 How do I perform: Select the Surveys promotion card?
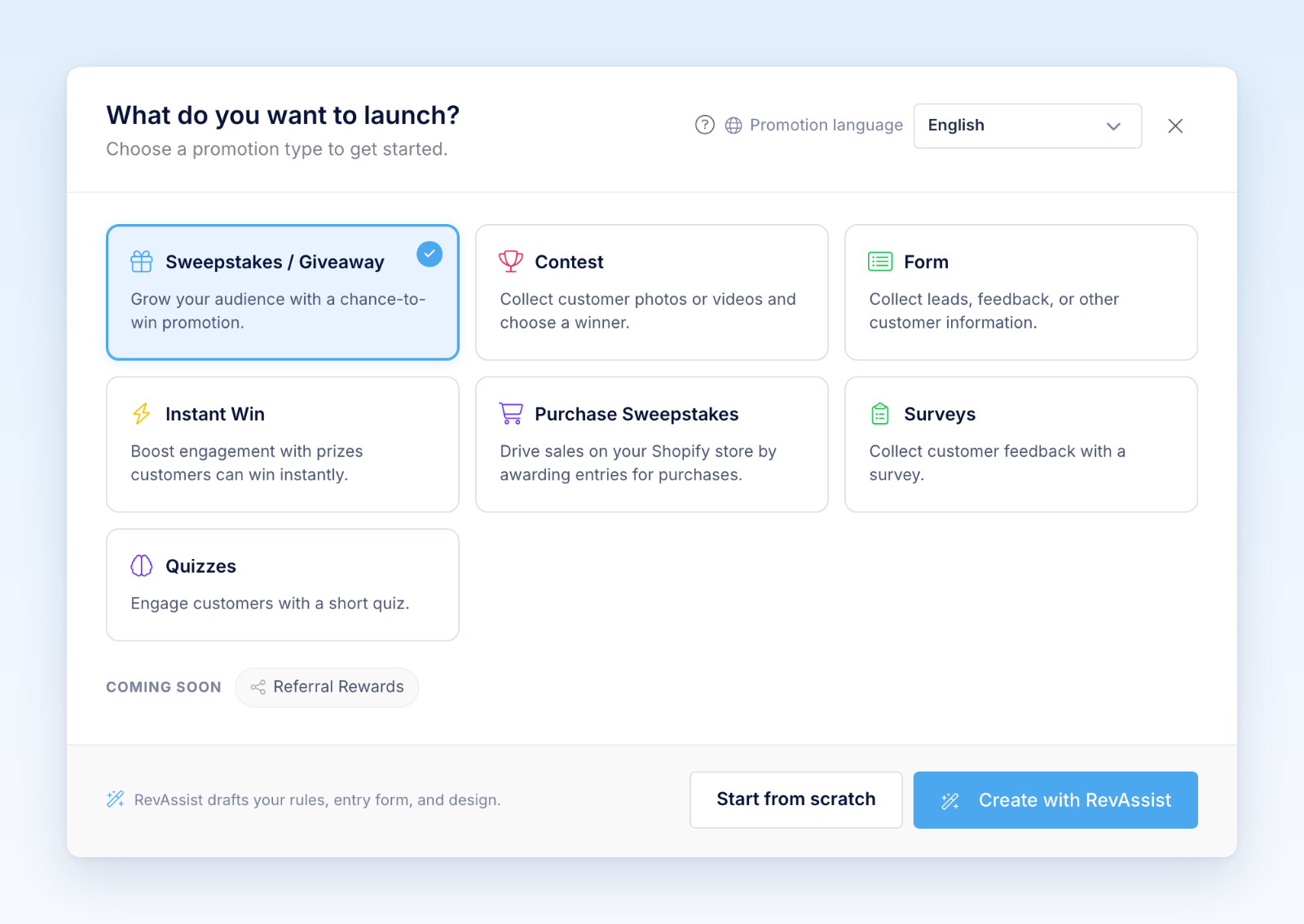[x=1021, y=444]
